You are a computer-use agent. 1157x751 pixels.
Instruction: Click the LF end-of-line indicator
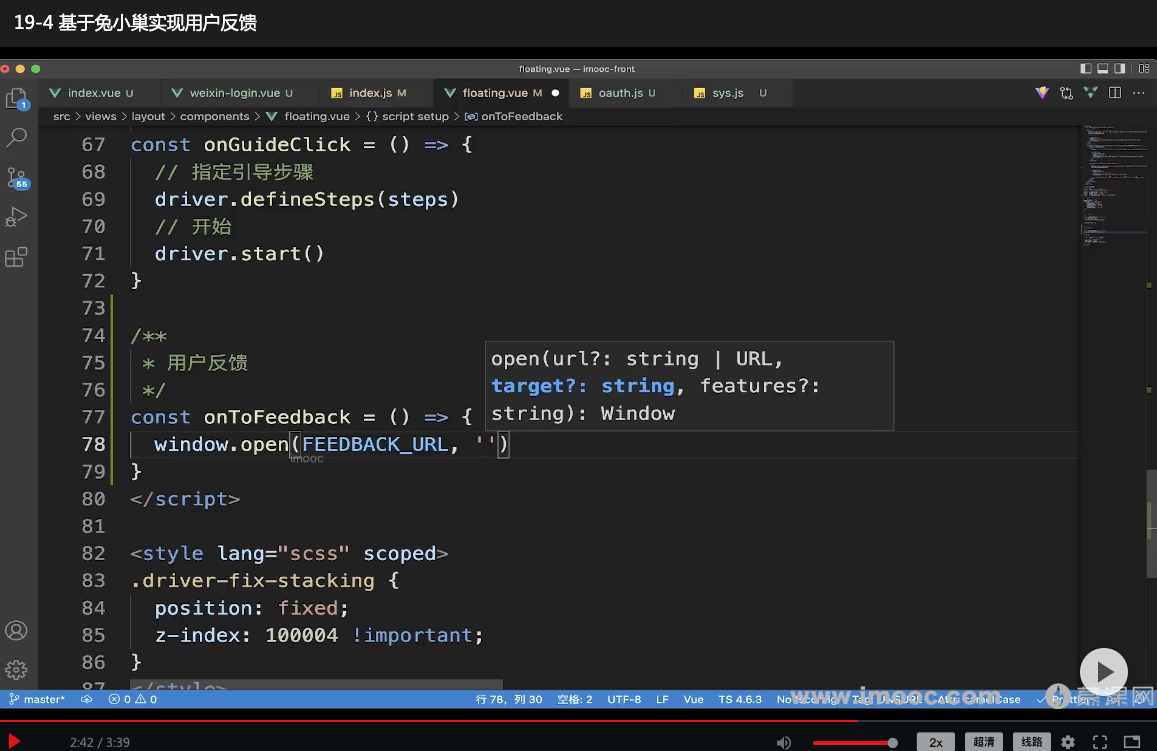point(663,699)
